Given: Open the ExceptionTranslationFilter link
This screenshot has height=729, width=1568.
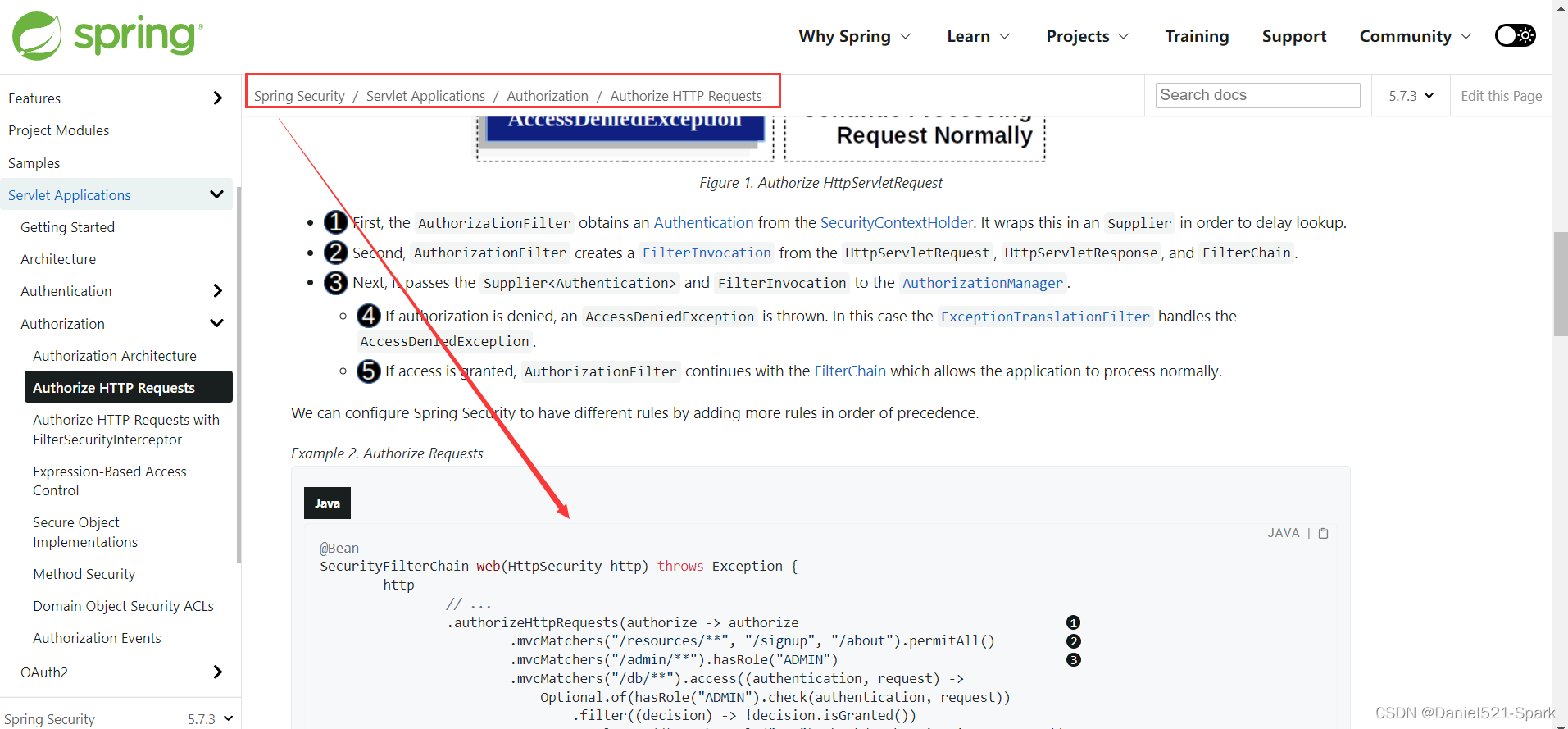Looking at the screenshot, I should (x=1045, y=317).
